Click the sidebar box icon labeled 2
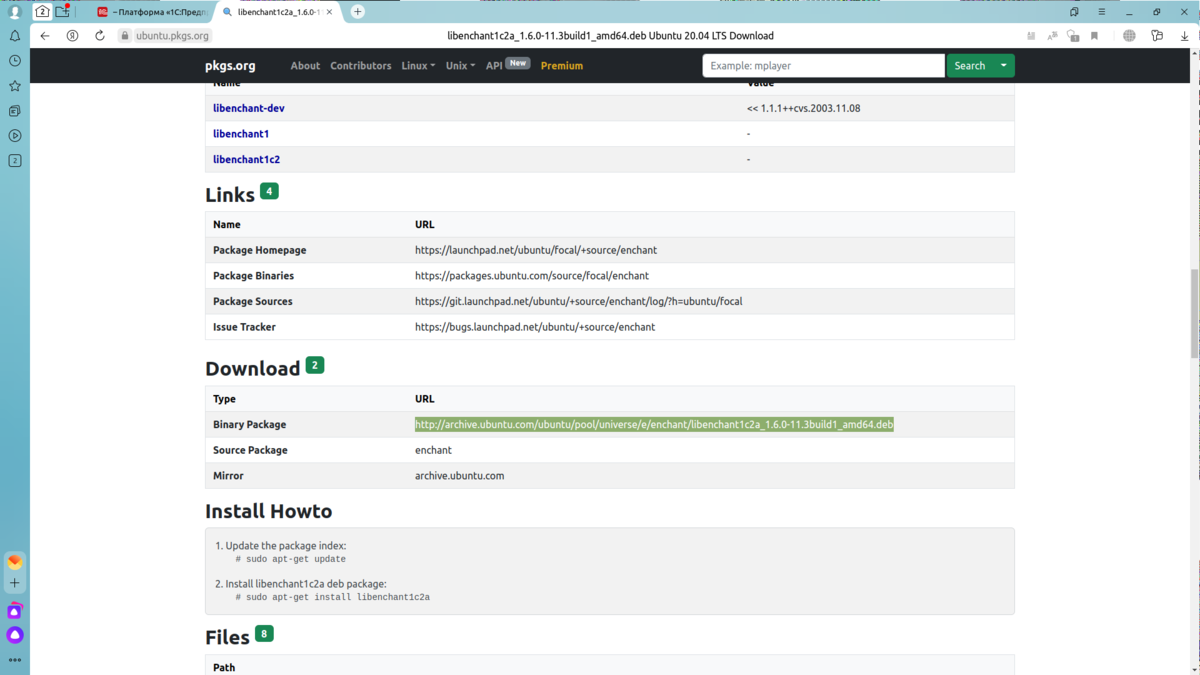Viewport: 1200px width, 675px height. tap(15, 160)
